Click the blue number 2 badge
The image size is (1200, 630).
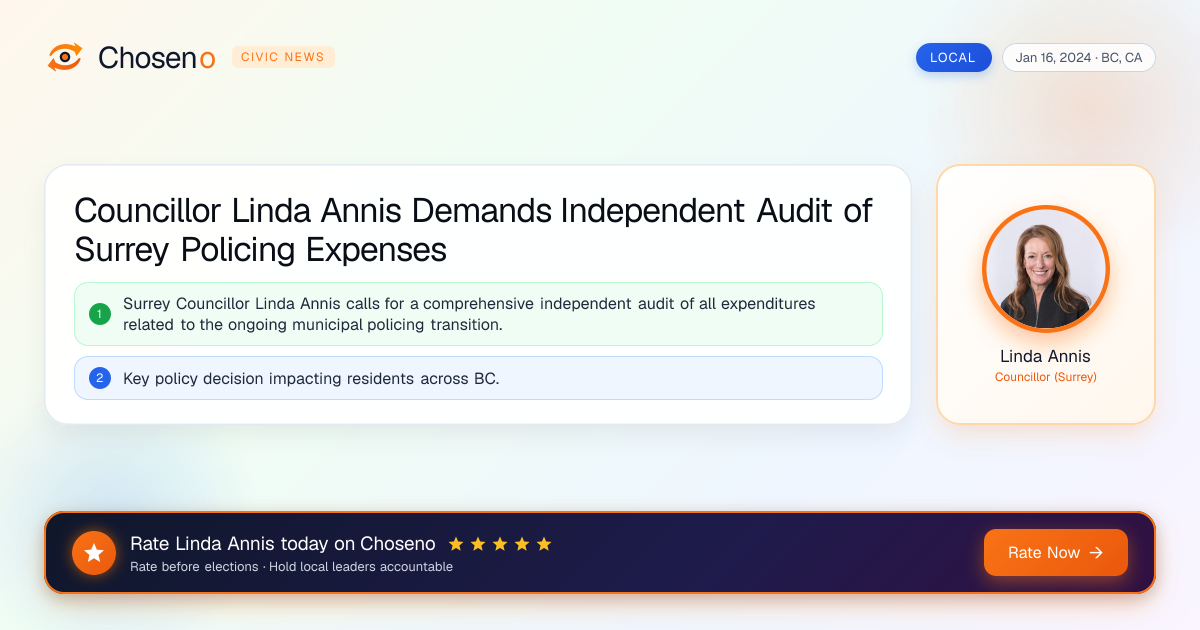coord(100,378)
